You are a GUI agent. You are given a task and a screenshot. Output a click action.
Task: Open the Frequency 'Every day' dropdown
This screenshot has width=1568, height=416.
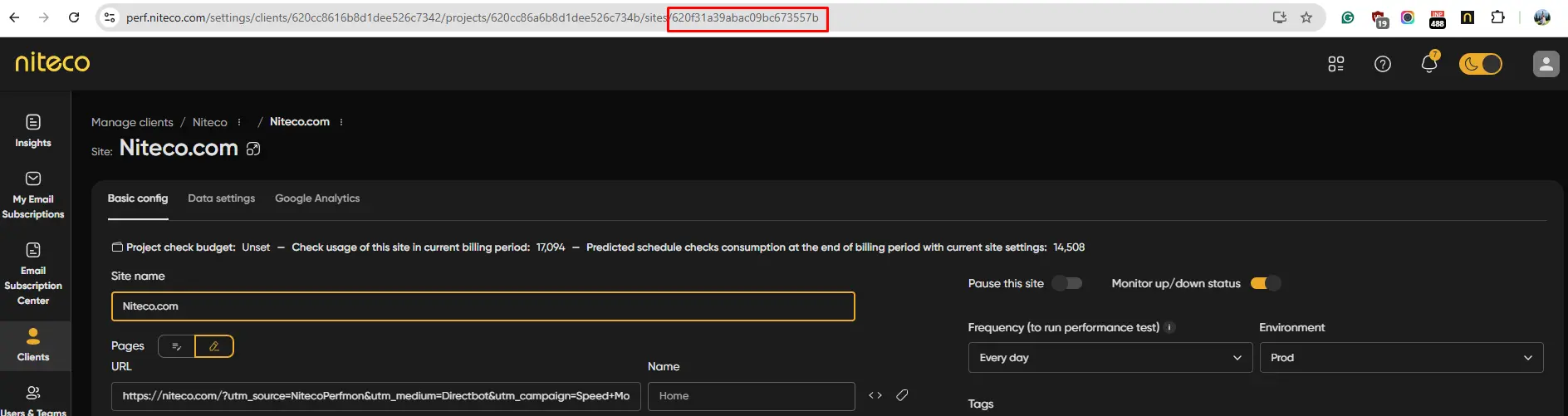coord(1110,358)
